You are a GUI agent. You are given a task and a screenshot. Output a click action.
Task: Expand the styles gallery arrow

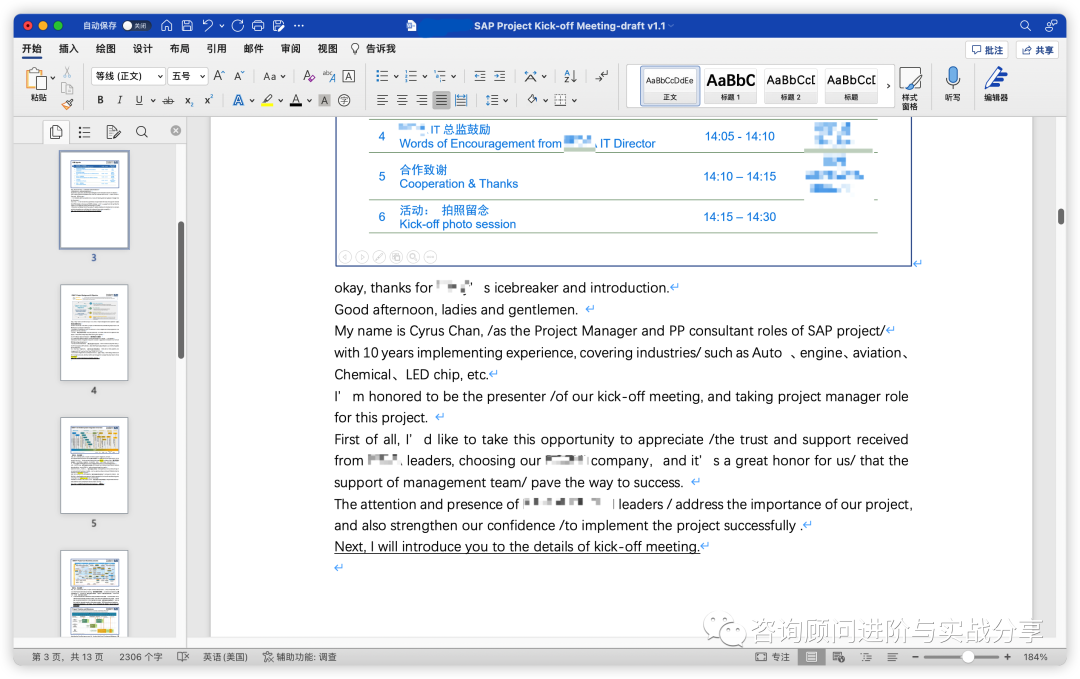889,85
